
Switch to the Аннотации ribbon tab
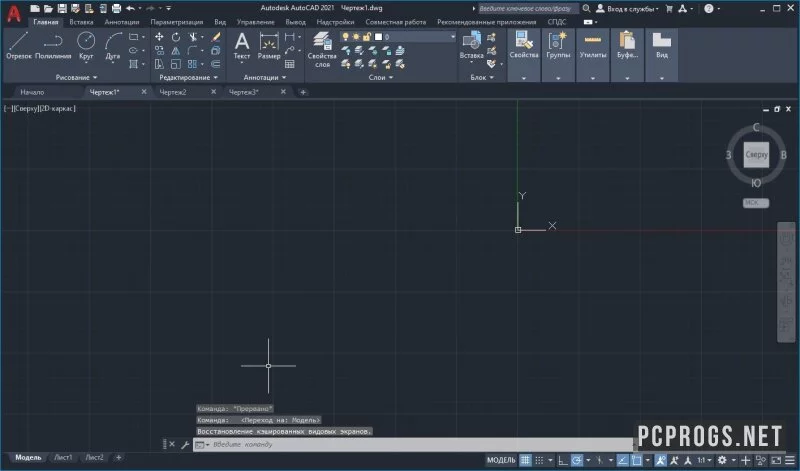[121, 22]
